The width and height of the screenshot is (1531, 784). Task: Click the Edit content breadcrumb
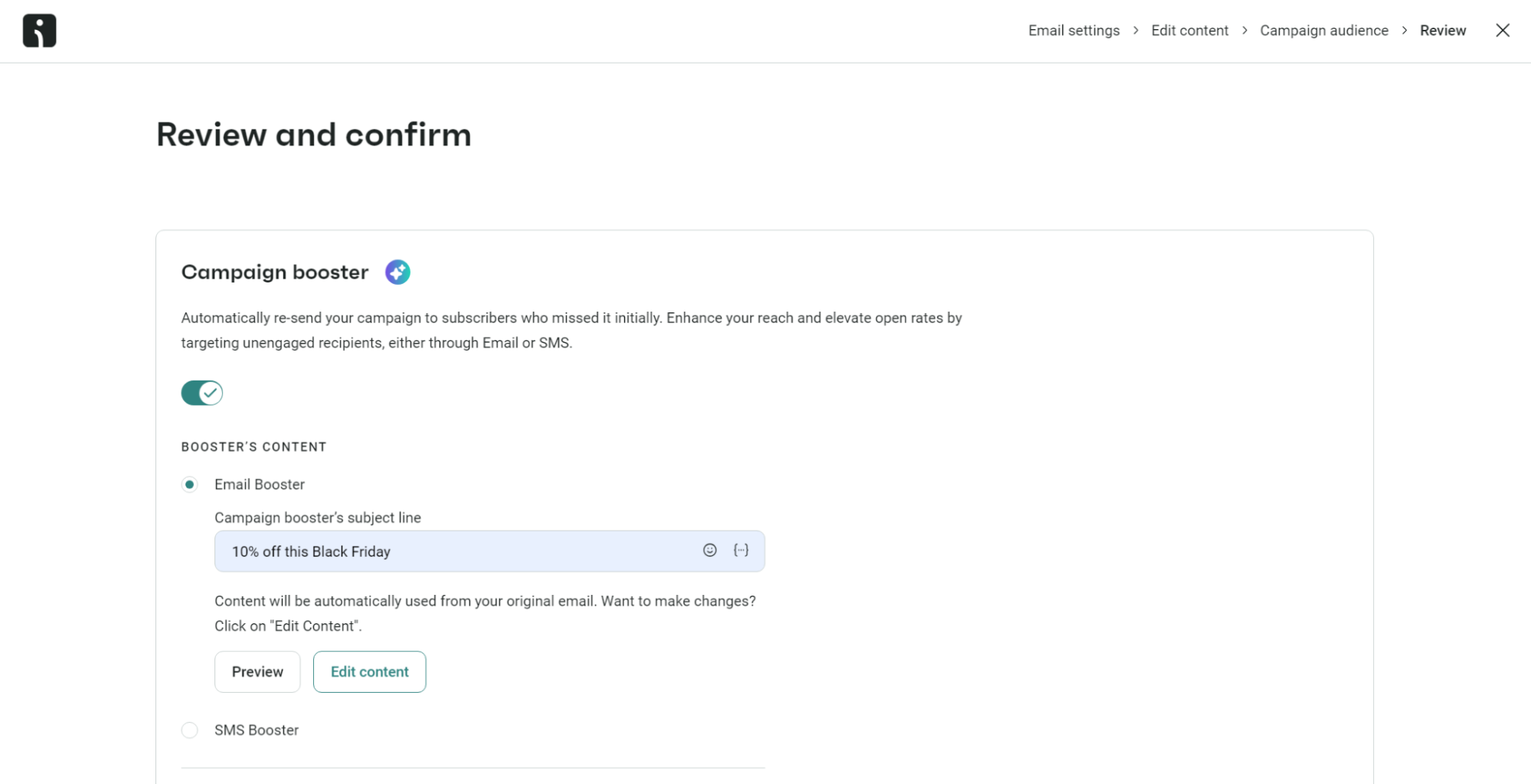[1189, 30]
